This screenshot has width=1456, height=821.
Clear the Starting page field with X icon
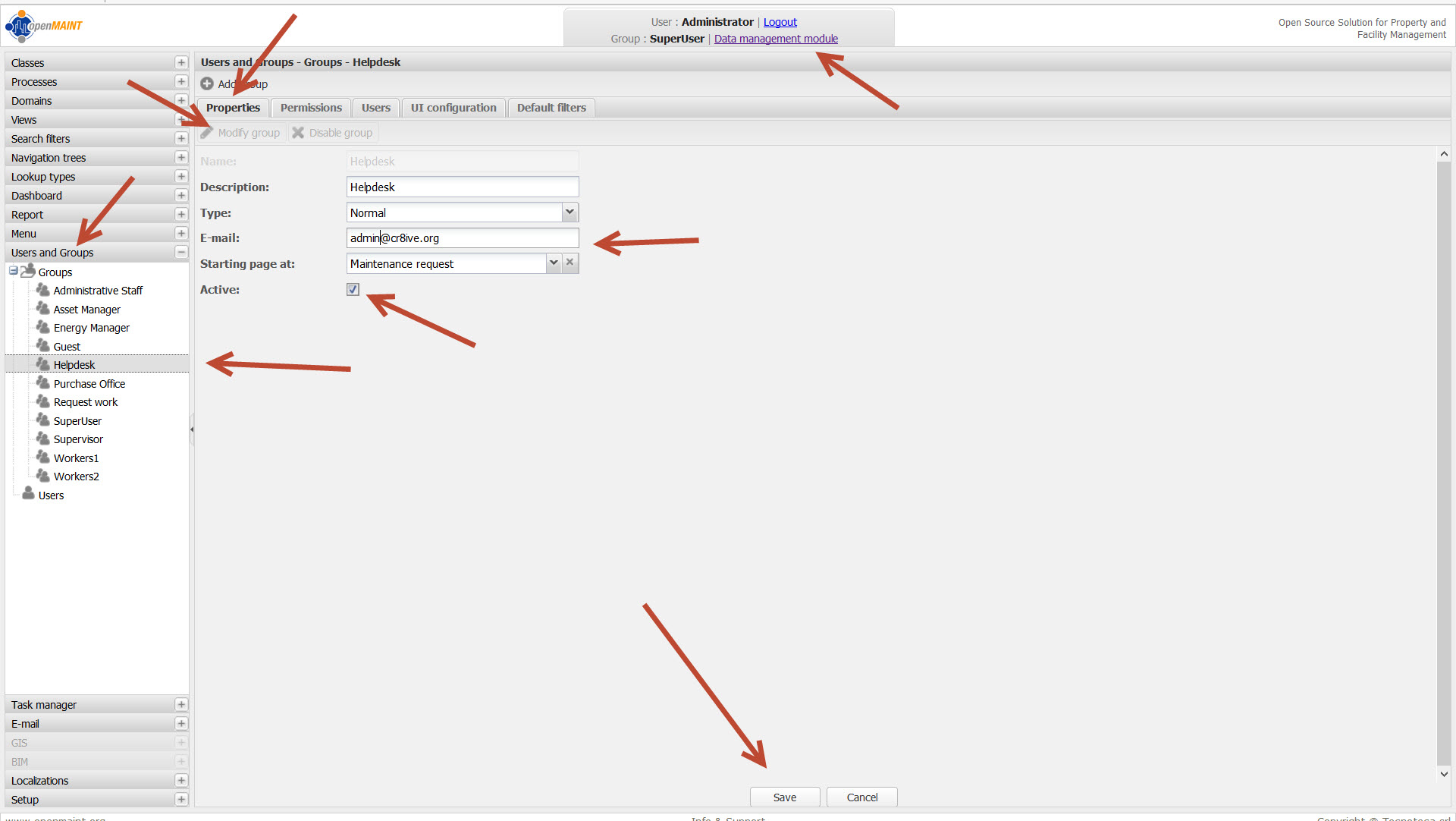click(x=570, y=263)
